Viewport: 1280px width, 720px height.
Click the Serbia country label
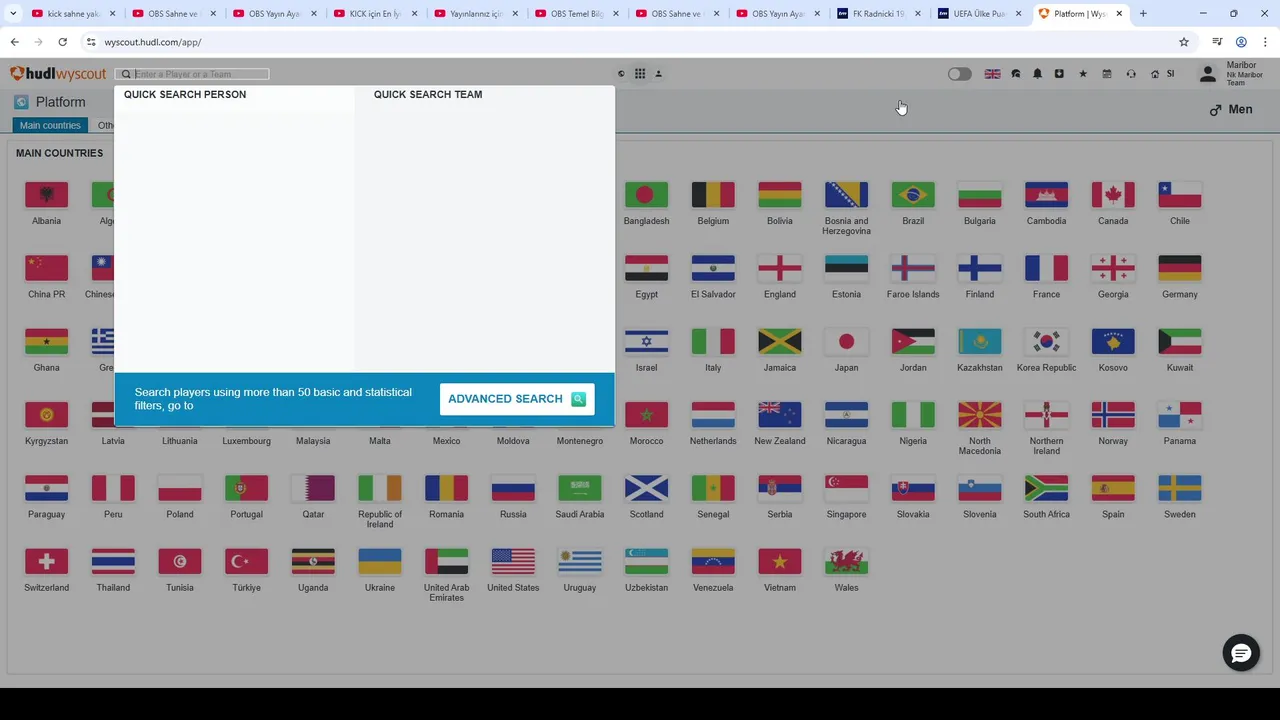[x=780, y=514]
